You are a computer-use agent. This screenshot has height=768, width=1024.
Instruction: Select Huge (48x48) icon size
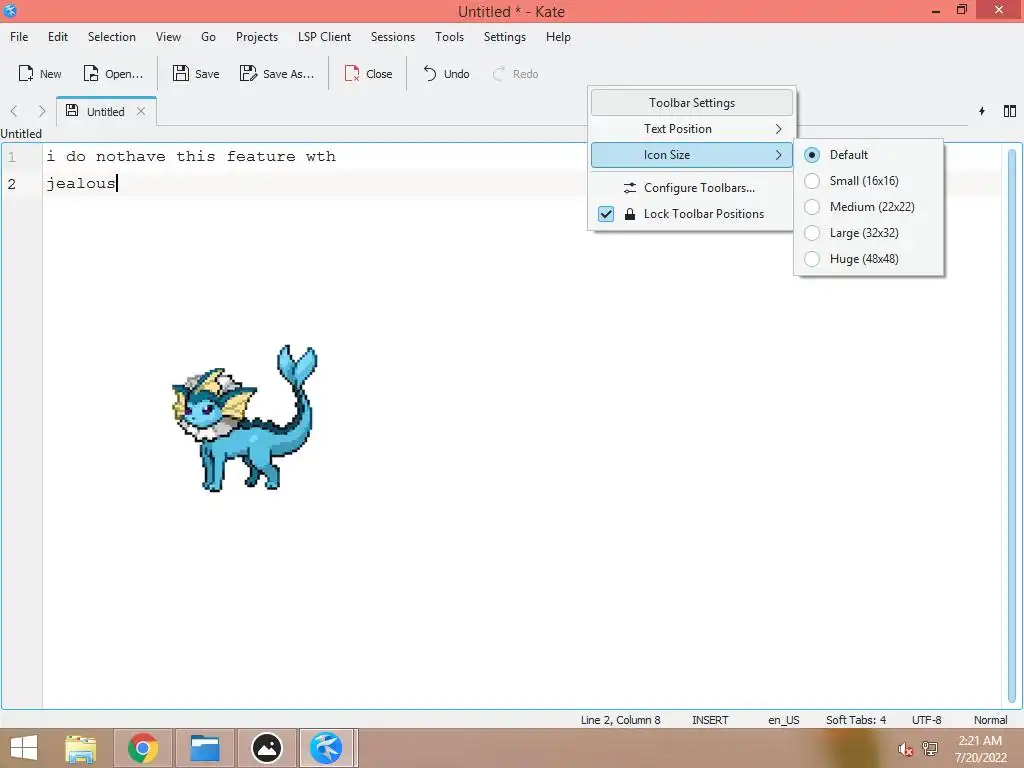[812, 259]
